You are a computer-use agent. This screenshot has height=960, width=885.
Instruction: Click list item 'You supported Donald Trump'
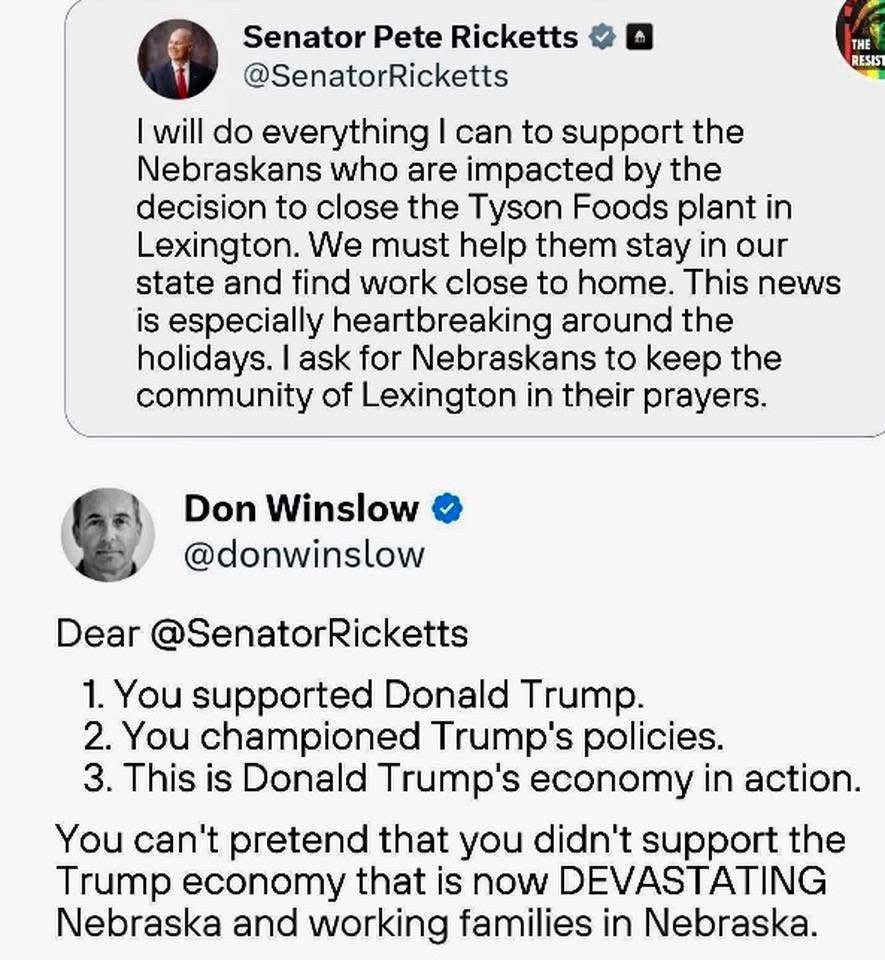click(x=372, y=694)
